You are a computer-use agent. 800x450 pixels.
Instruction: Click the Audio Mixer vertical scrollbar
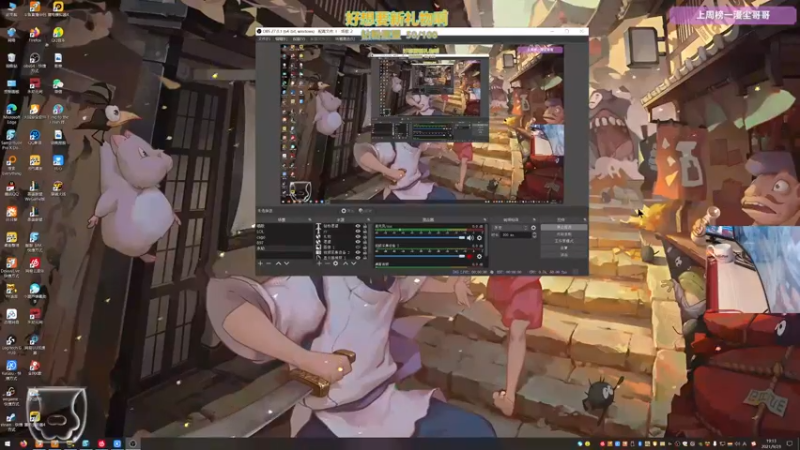486,240
